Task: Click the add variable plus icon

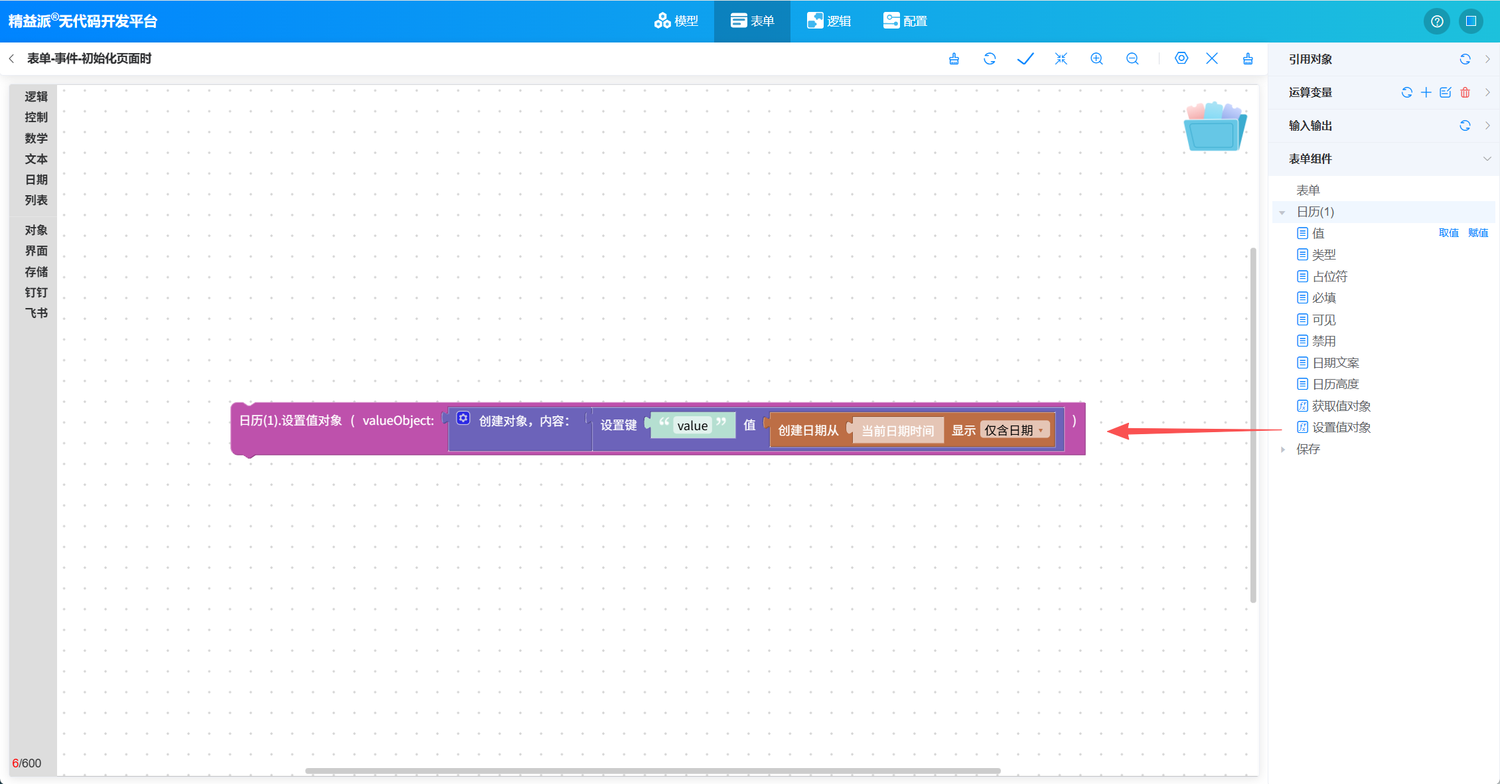Action: [1426, 93]
